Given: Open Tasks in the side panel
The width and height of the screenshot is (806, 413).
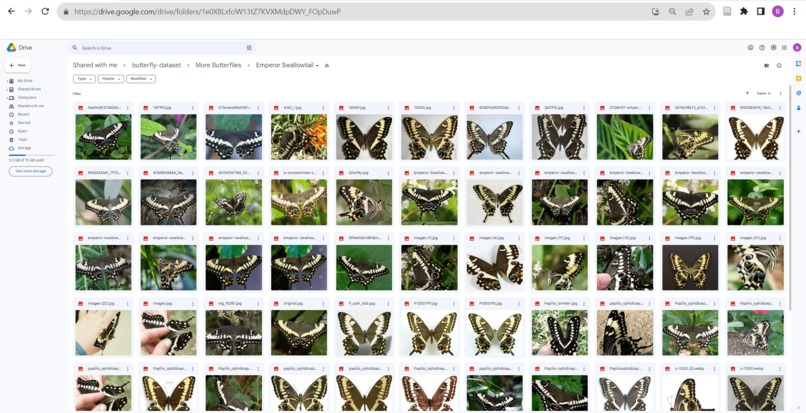Looking at the screenshot, I should point(798,93).
